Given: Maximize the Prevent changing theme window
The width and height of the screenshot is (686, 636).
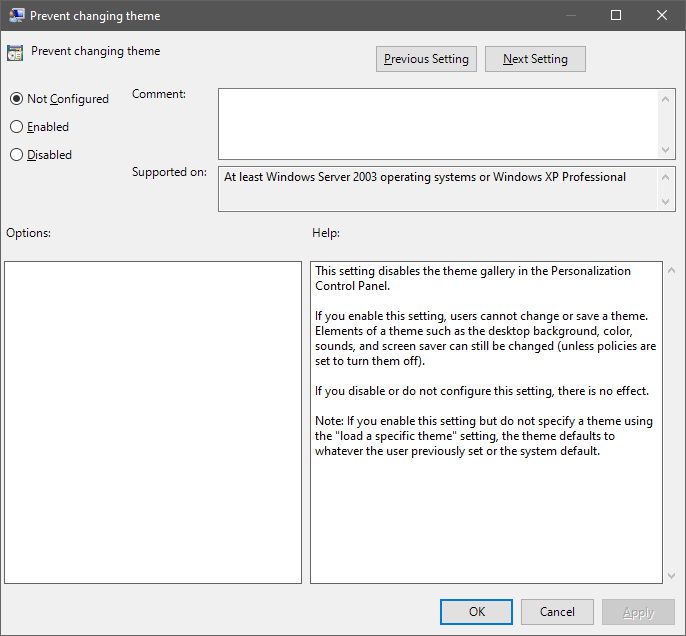Looking at the screenshot, I should point(616,16).
